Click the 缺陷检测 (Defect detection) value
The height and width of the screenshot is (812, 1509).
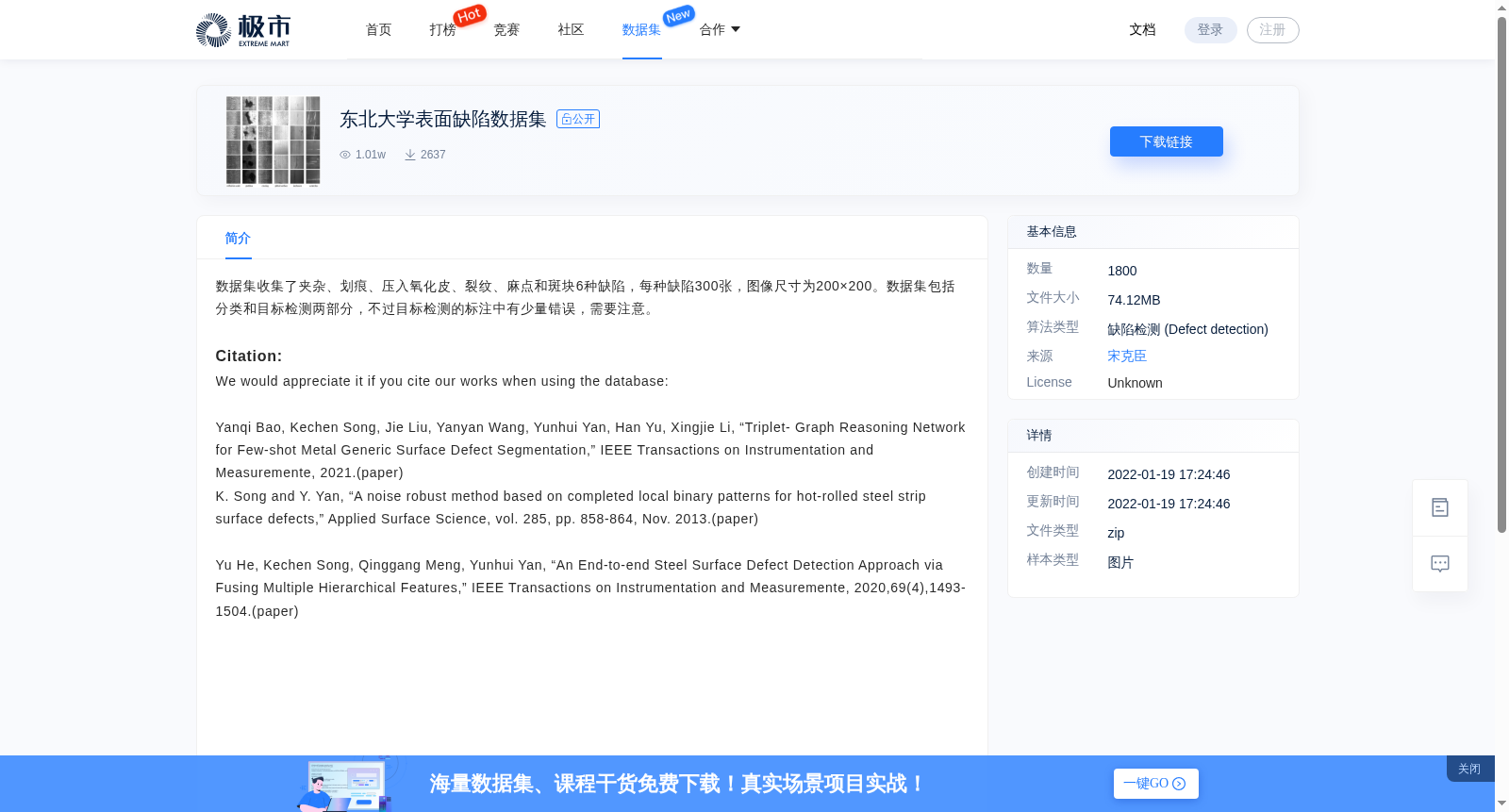pos(1187,329)
